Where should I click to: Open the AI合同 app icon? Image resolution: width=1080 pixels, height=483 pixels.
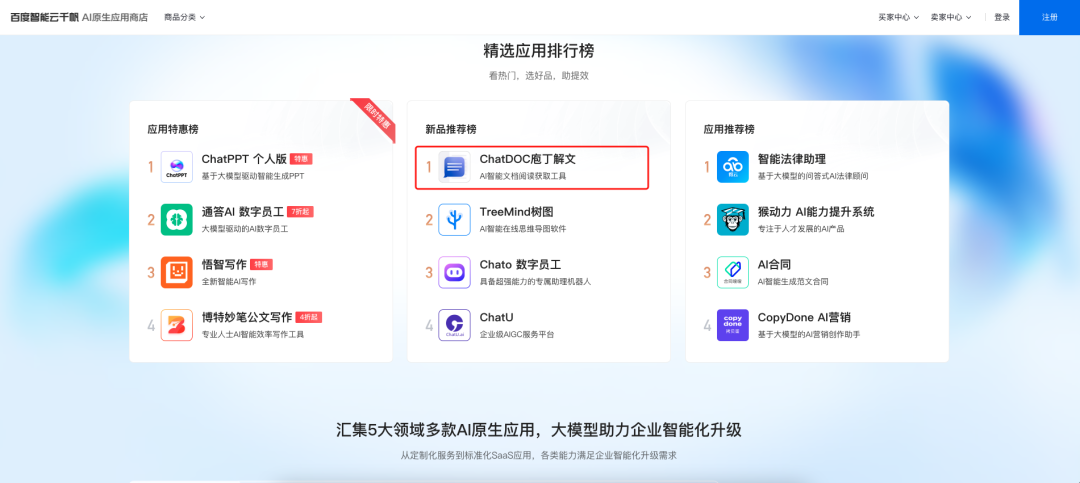[x=733, y=272]
